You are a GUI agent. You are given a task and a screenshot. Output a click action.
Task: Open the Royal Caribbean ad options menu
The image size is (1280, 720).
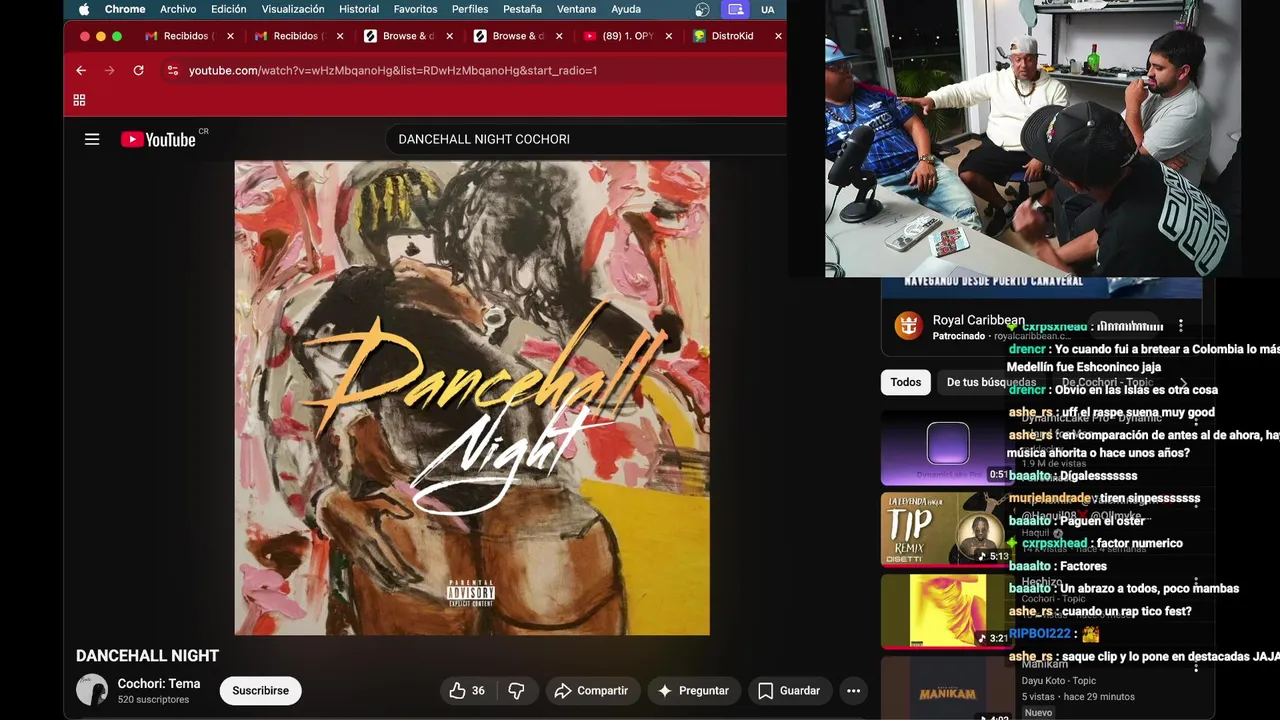point(1181,326)
